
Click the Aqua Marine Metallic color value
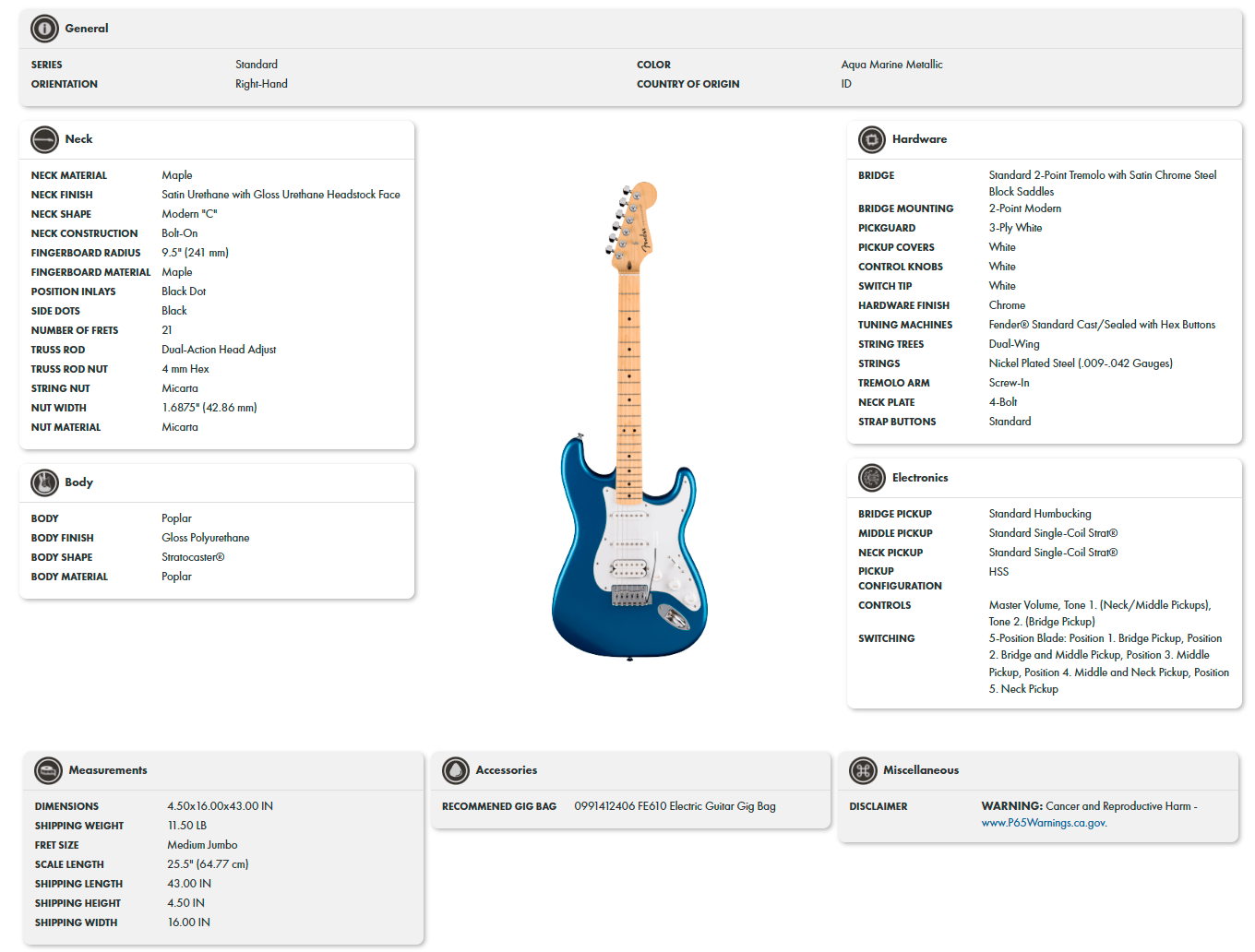pos(891,64)
